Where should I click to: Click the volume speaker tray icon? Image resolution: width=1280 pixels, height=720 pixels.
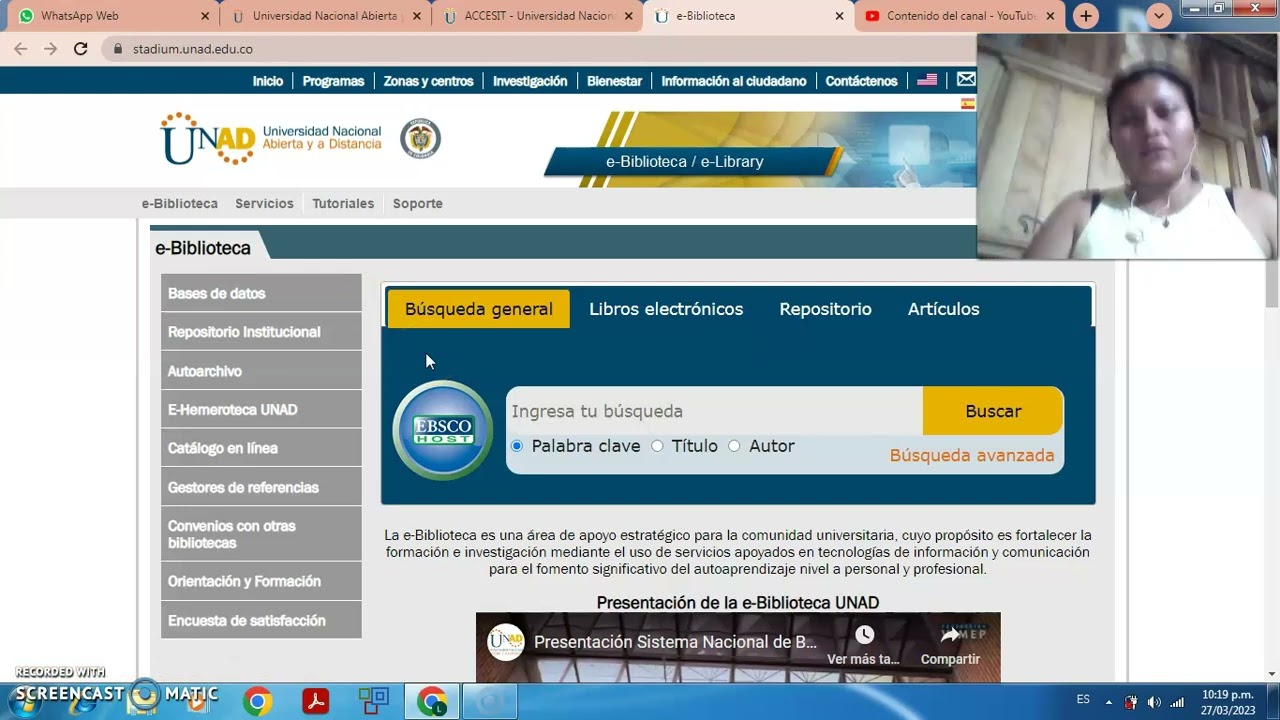pyautogui.click(x=1154, y=702)
